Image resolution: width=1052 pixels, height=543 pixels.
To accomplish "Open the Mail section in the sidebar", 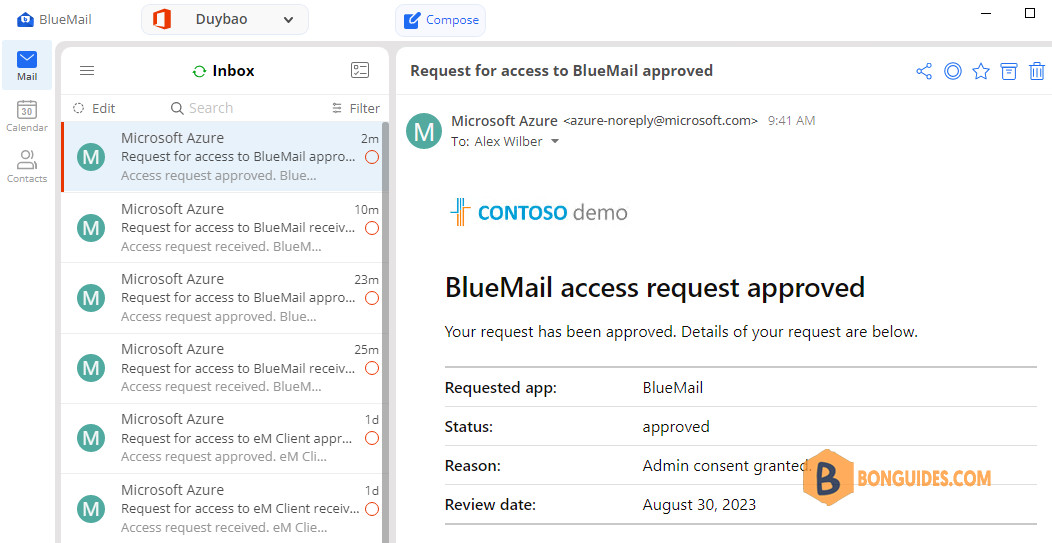I will [x=27, y=66].
